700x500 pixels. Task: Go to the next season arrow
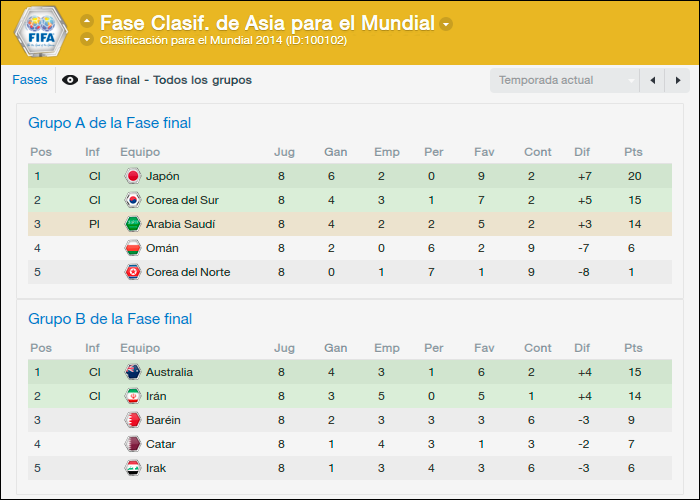(x=677, y=80)
